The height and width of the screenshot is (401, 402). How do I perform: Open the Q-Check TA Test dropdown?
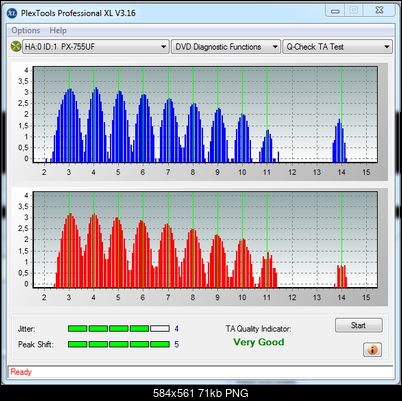(337, 47)
